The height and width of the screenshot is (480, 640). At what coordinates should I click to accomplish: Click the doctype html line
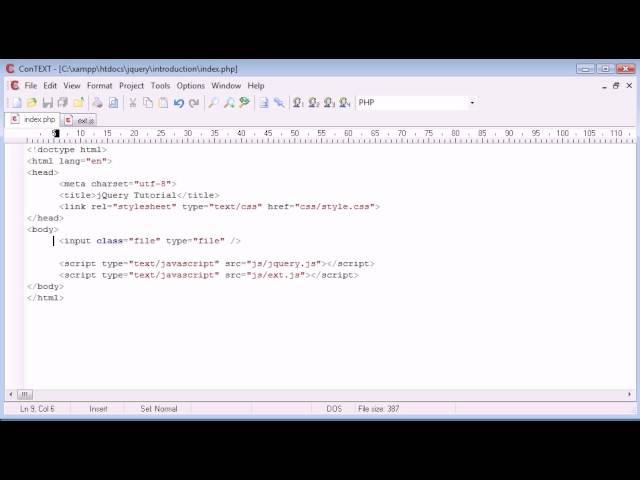pyautogui.click(x=67, y=150)
